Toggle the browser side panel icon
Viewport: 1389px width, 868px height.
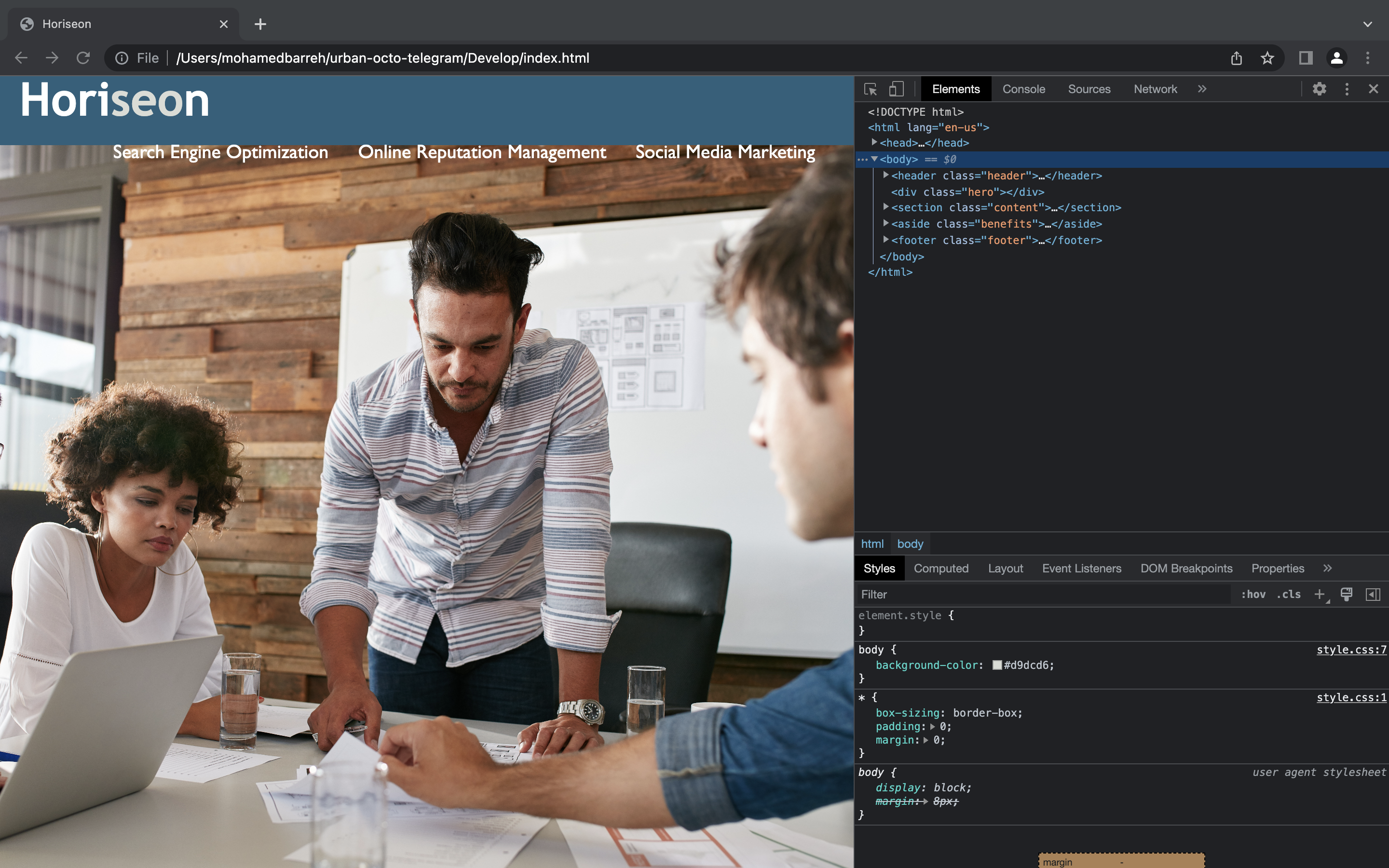tap(1306, 58)
